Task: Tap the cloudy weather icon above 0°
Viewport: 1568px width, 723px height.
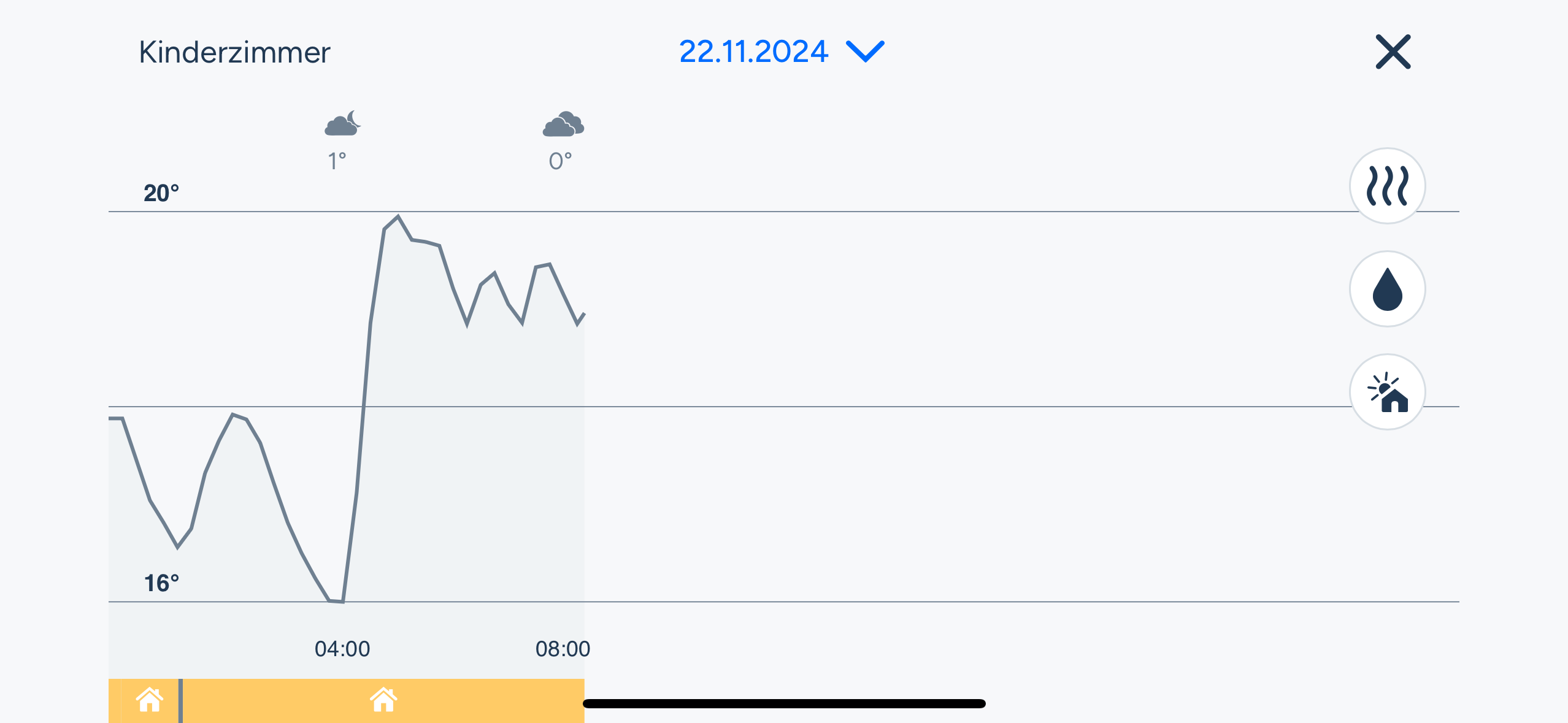Action: pos(563,124)
